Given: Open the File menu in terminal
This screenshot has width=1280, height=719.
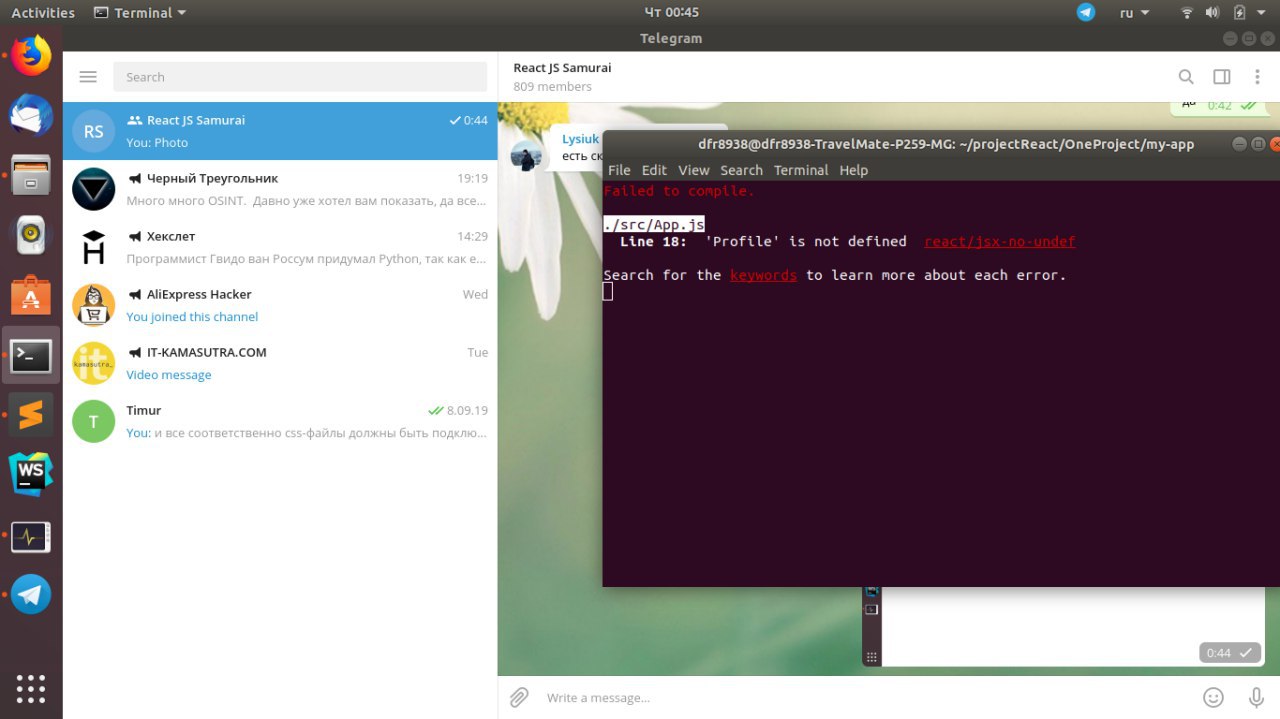Looking at the screenshot, I should pos(619,170).
